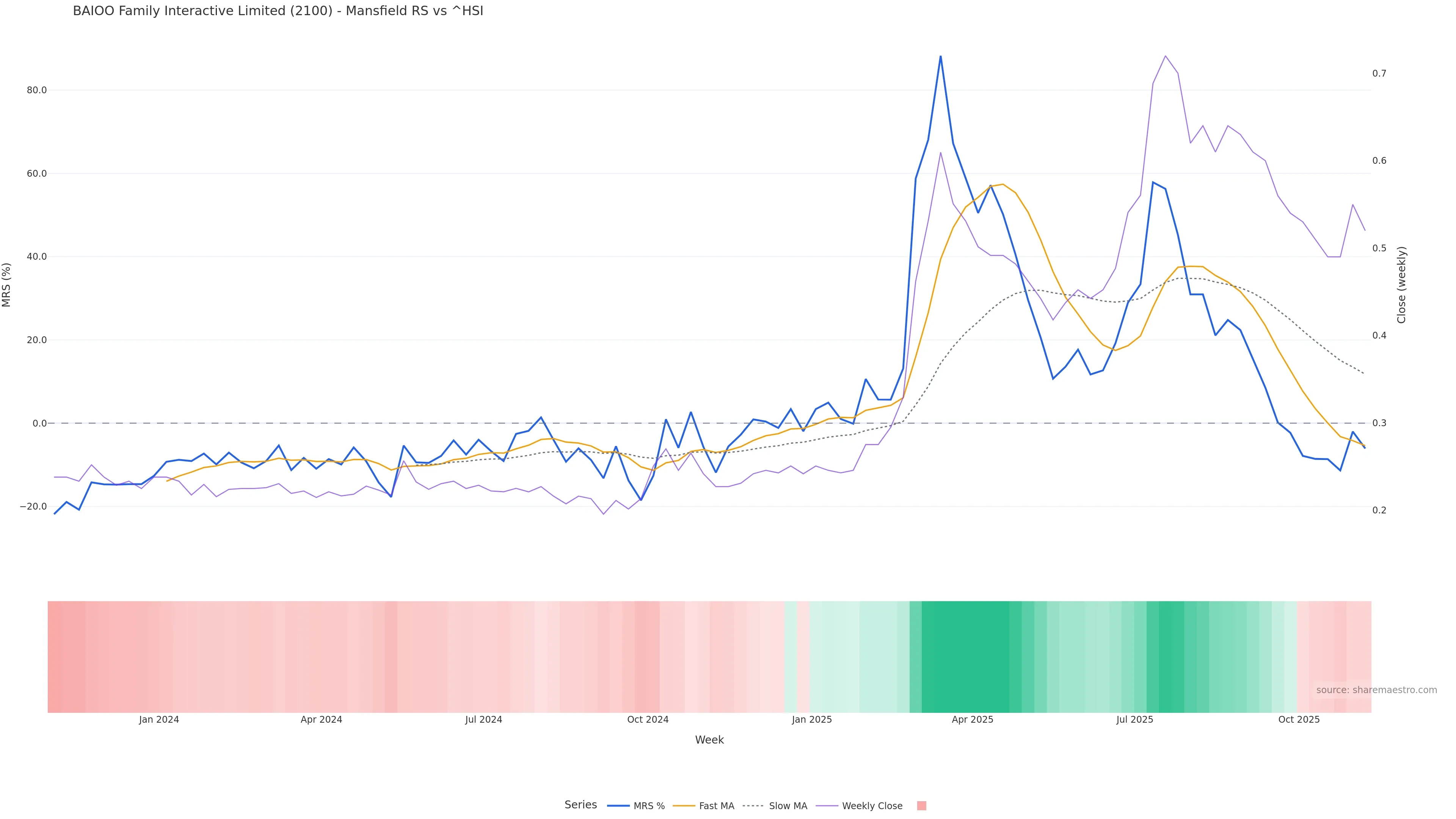Click the 'Close (weekly)' right axis title

1401,285
